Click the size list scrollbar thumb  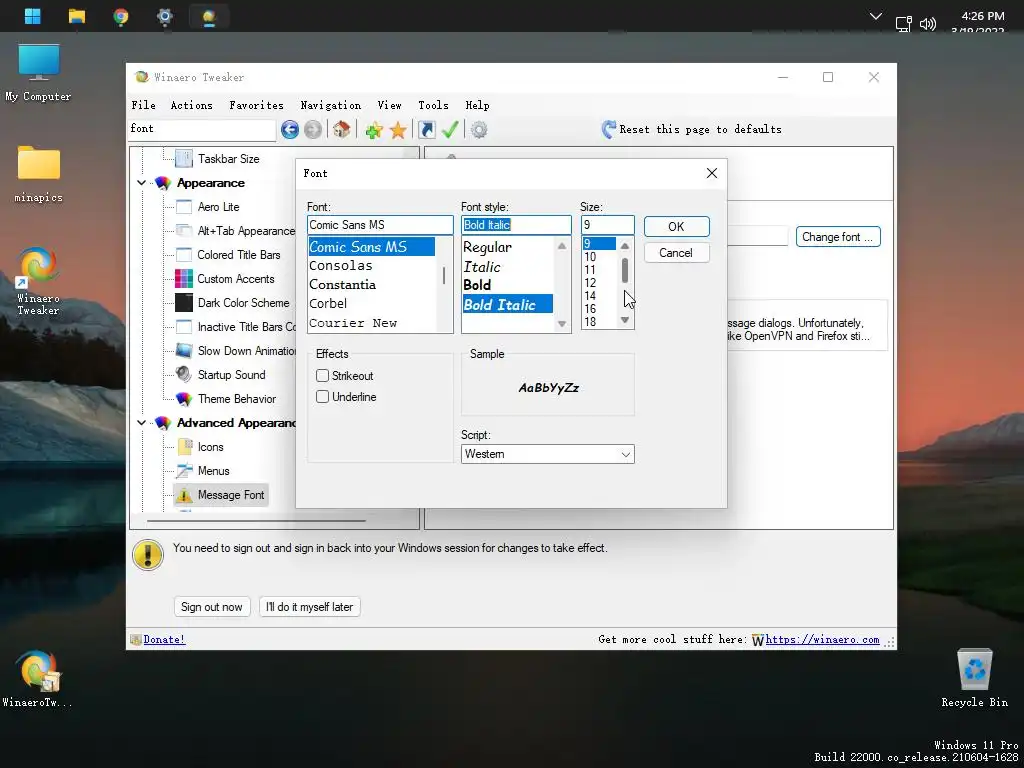click(625, 270)
